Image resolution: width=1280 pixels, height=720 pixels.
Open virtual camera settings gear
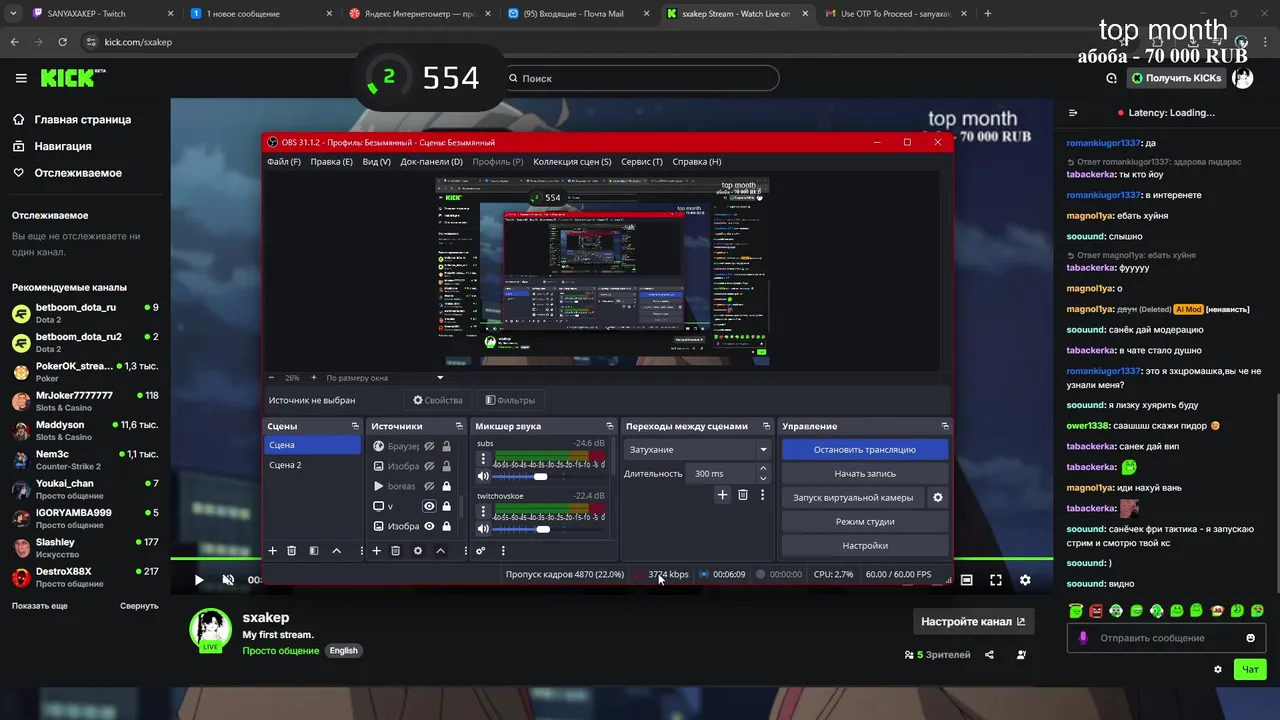click(938, 497)
